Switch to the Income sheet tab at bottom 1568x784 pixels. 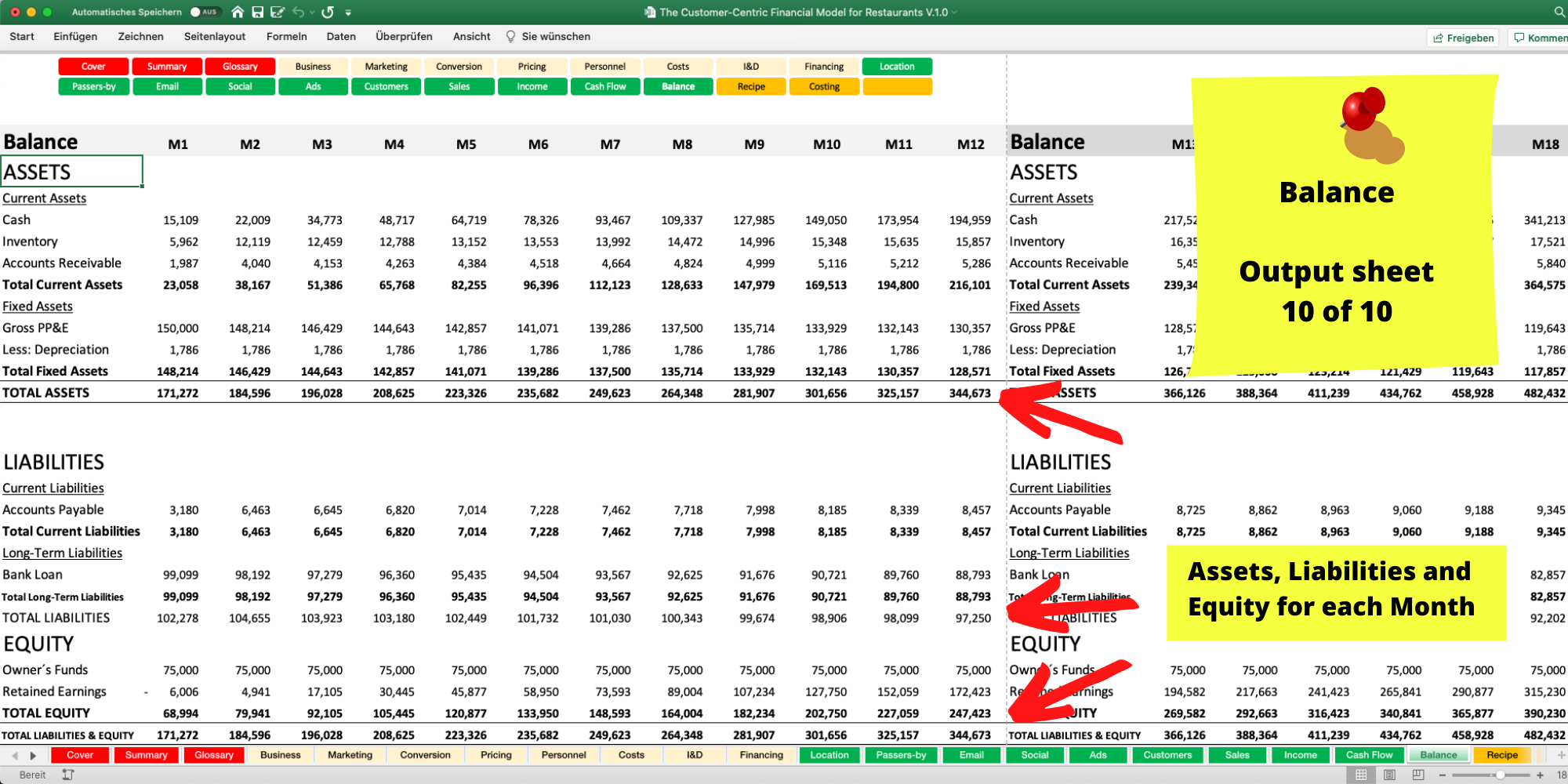1300,755
